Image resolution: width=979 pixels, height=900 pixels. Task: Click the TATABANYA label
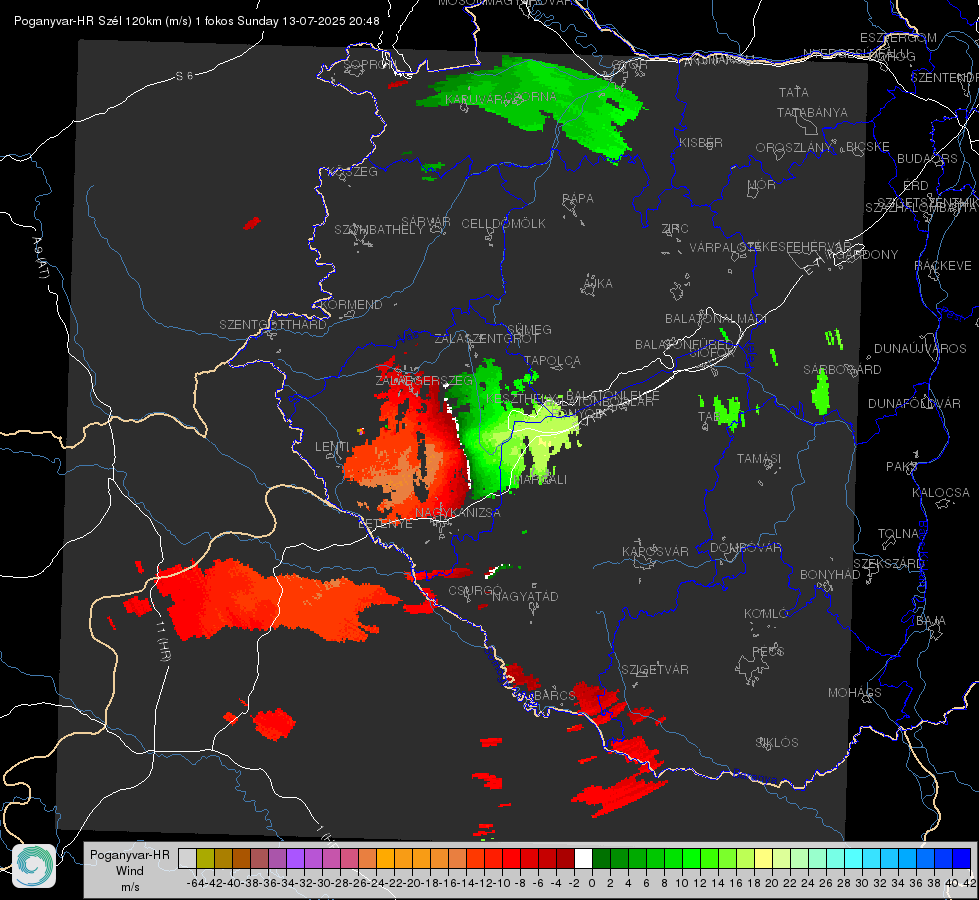(x=812, y=112)
